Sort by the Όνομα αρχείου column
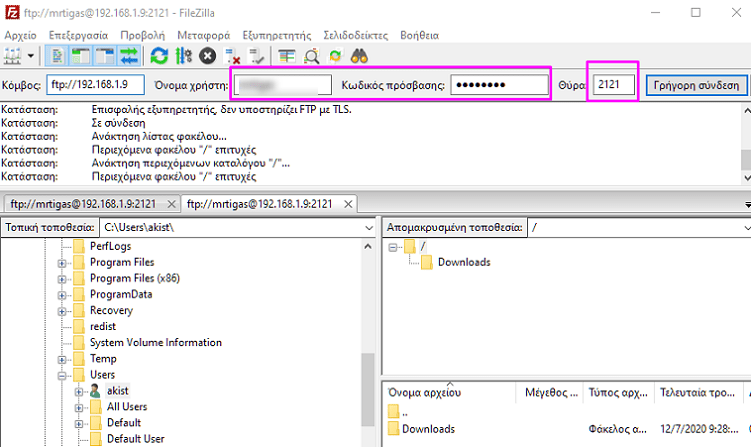 pos(449,392)
